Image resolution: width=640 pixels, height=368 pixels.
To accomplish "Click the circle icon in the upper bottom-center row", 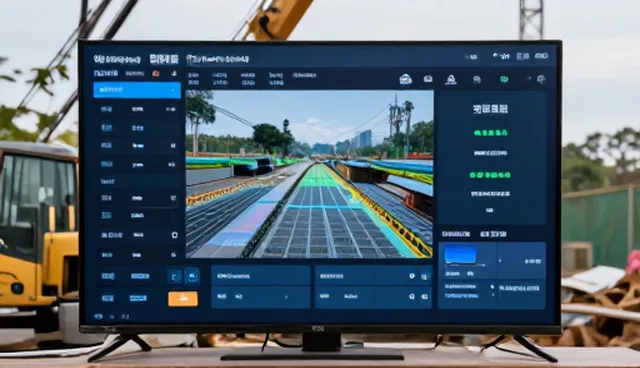I will click(x=412, y=276).
